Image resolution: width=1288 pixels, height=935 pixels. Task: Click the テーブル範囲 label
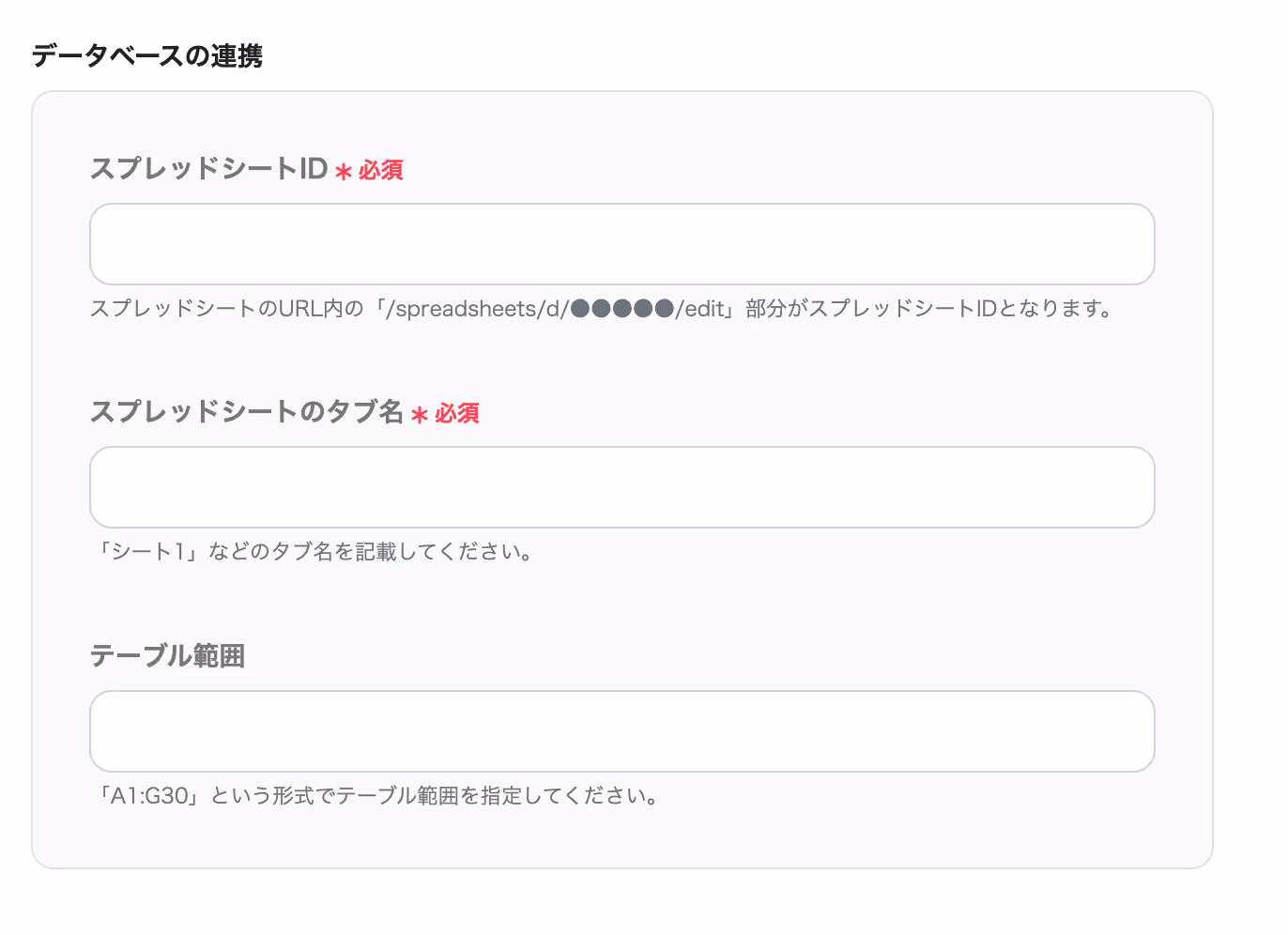pos(168,655)
